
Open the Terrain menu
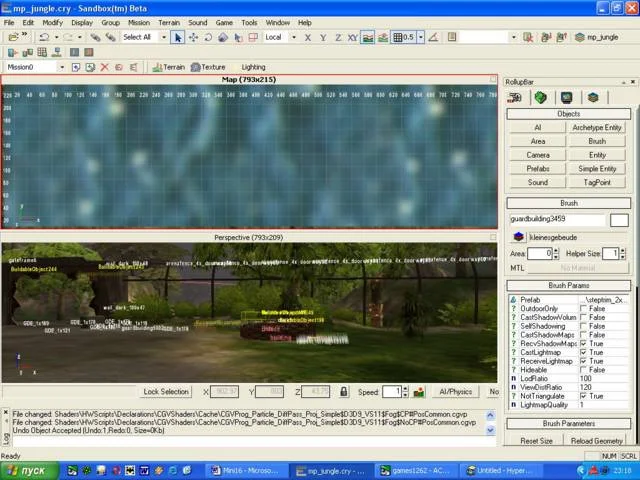[x=169, y=23]
